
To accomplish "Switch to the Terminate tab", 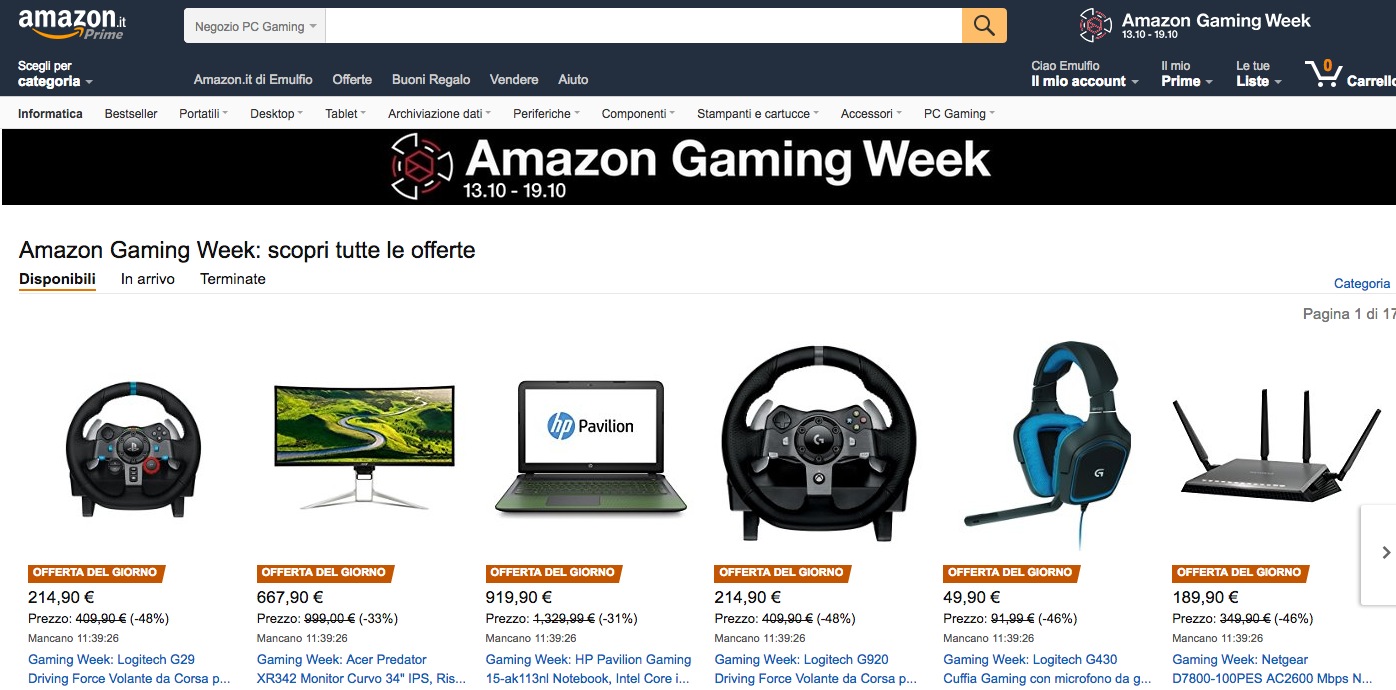I will pyautogui.click(x=233, y=279).
